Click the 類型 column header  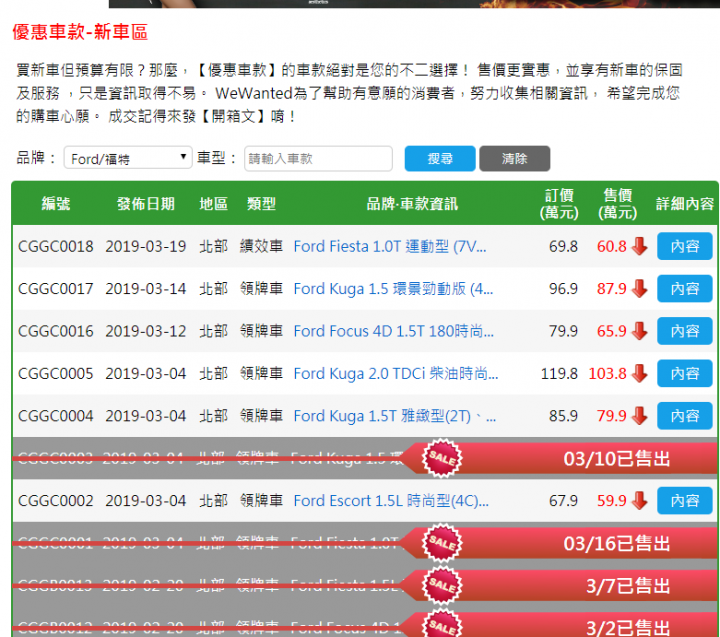tap(261, 203)
